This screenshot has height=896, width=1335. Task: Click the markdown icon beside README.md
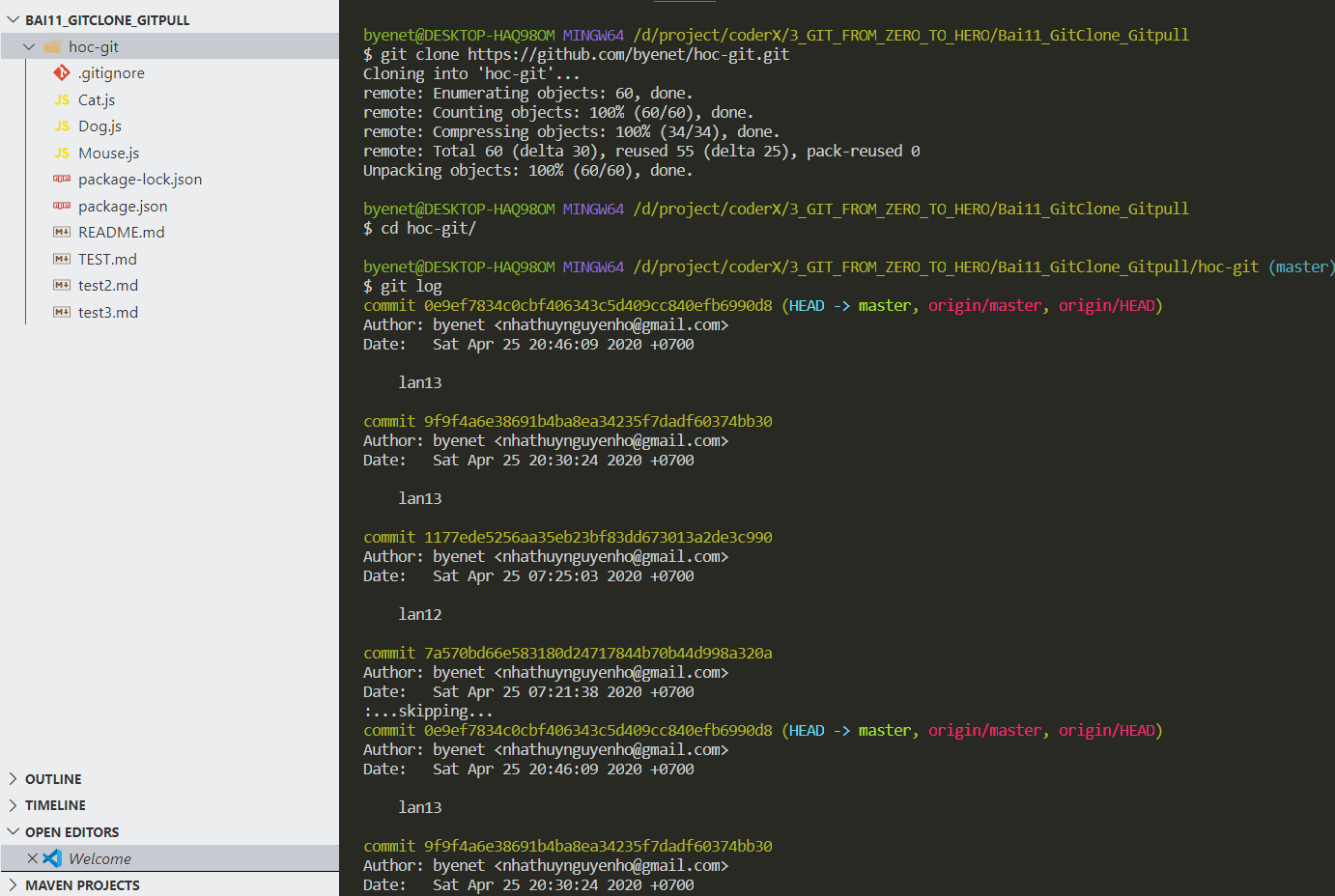62,232
